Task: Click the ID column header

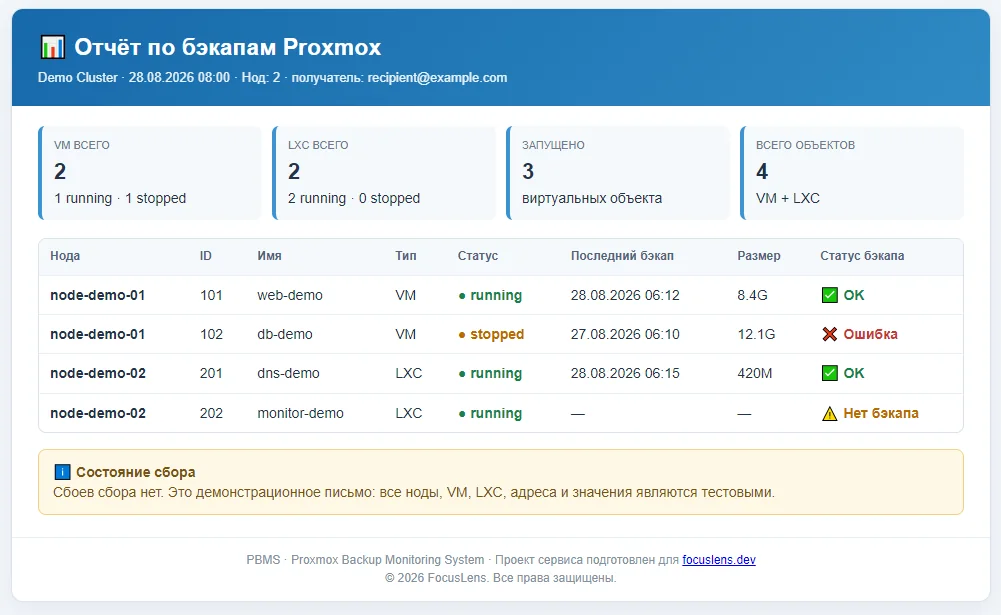Action: (206, 255)
